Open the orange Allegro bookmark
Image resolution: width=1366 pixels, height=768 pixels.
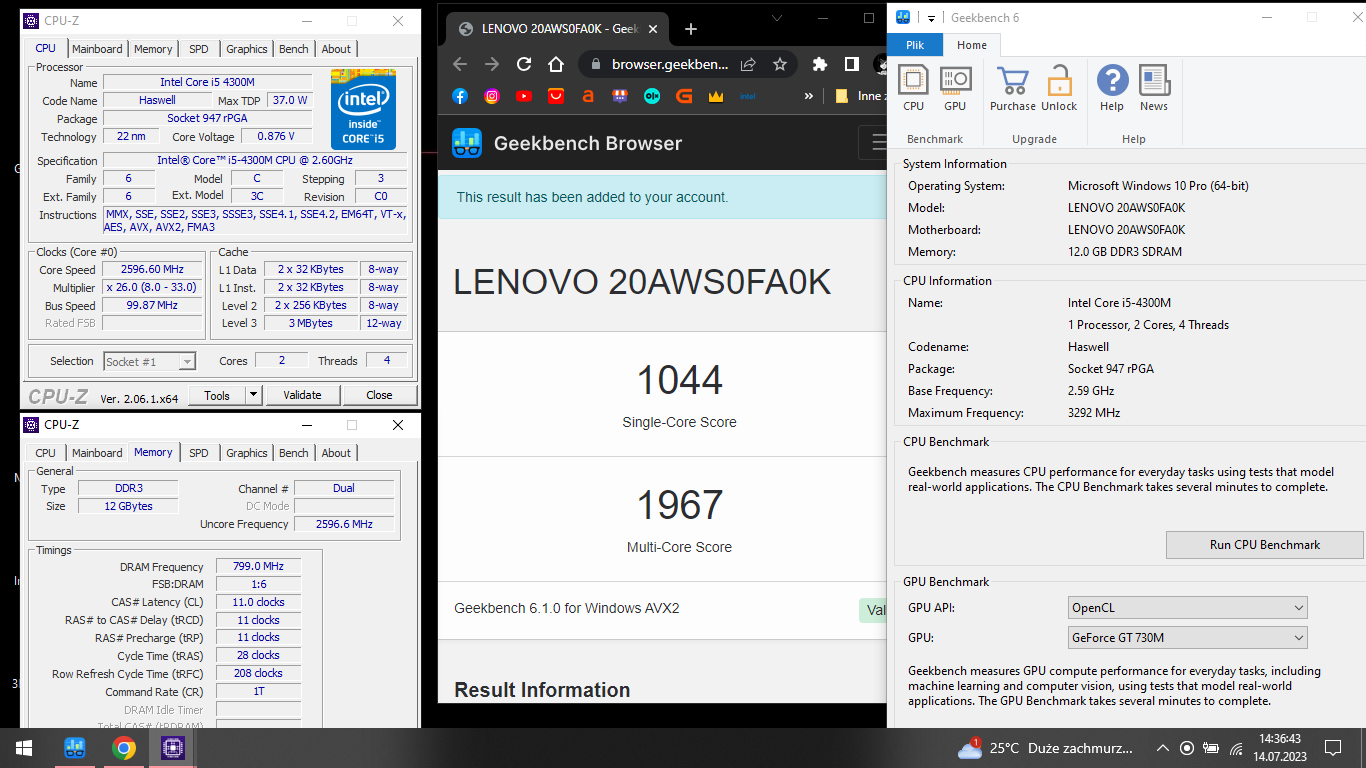click(588, 96)
